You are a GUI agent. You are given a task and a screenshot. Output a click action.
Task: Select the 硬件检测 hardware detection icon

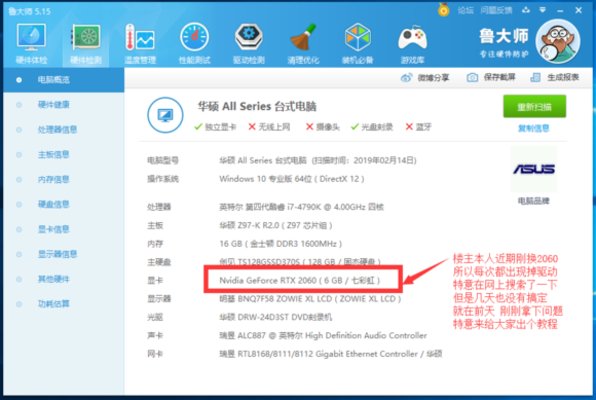(86, 43)
